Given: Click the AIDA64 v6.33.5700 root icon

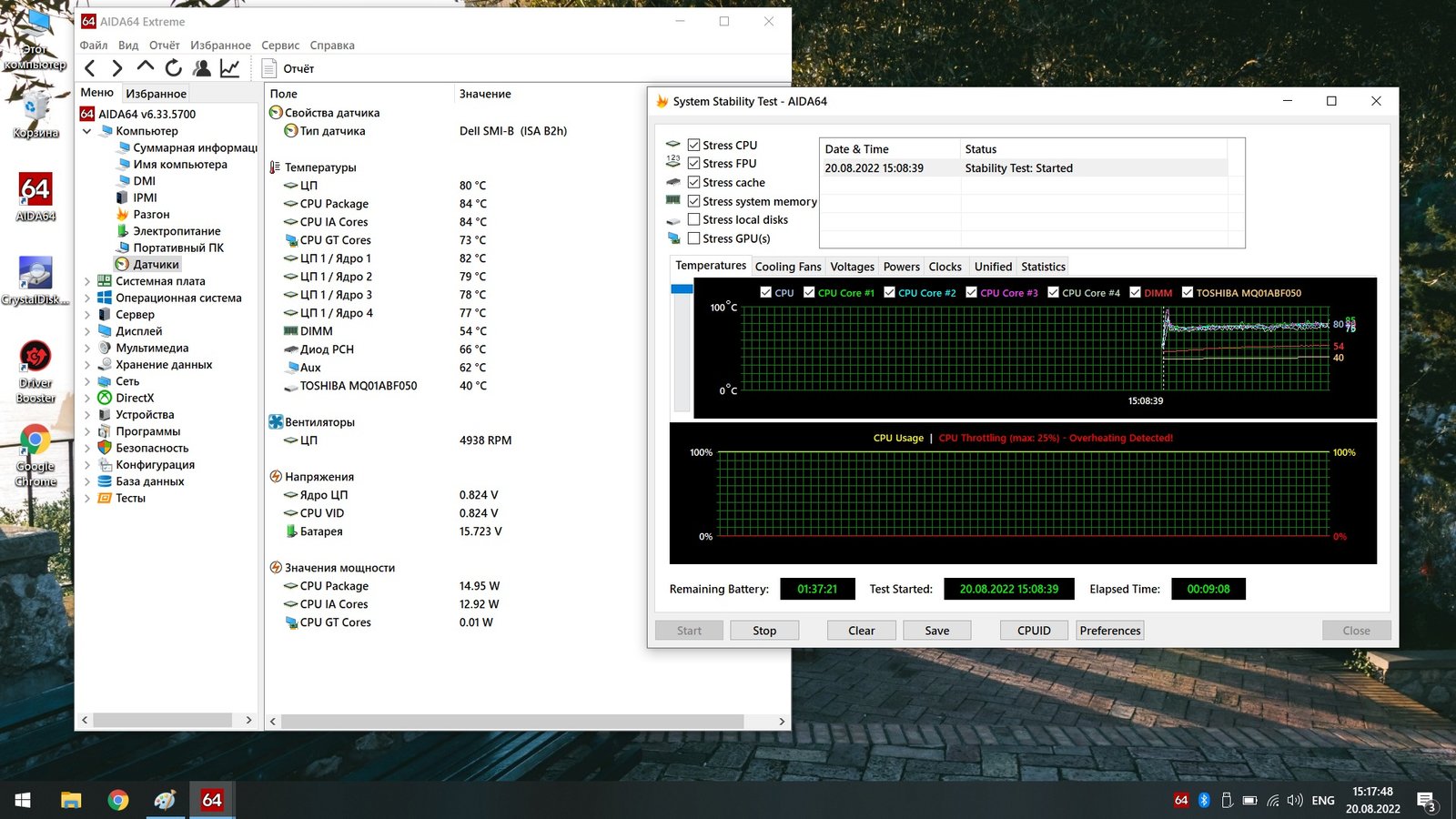Looking at the screenshot, I should click(x=87, y=114).
